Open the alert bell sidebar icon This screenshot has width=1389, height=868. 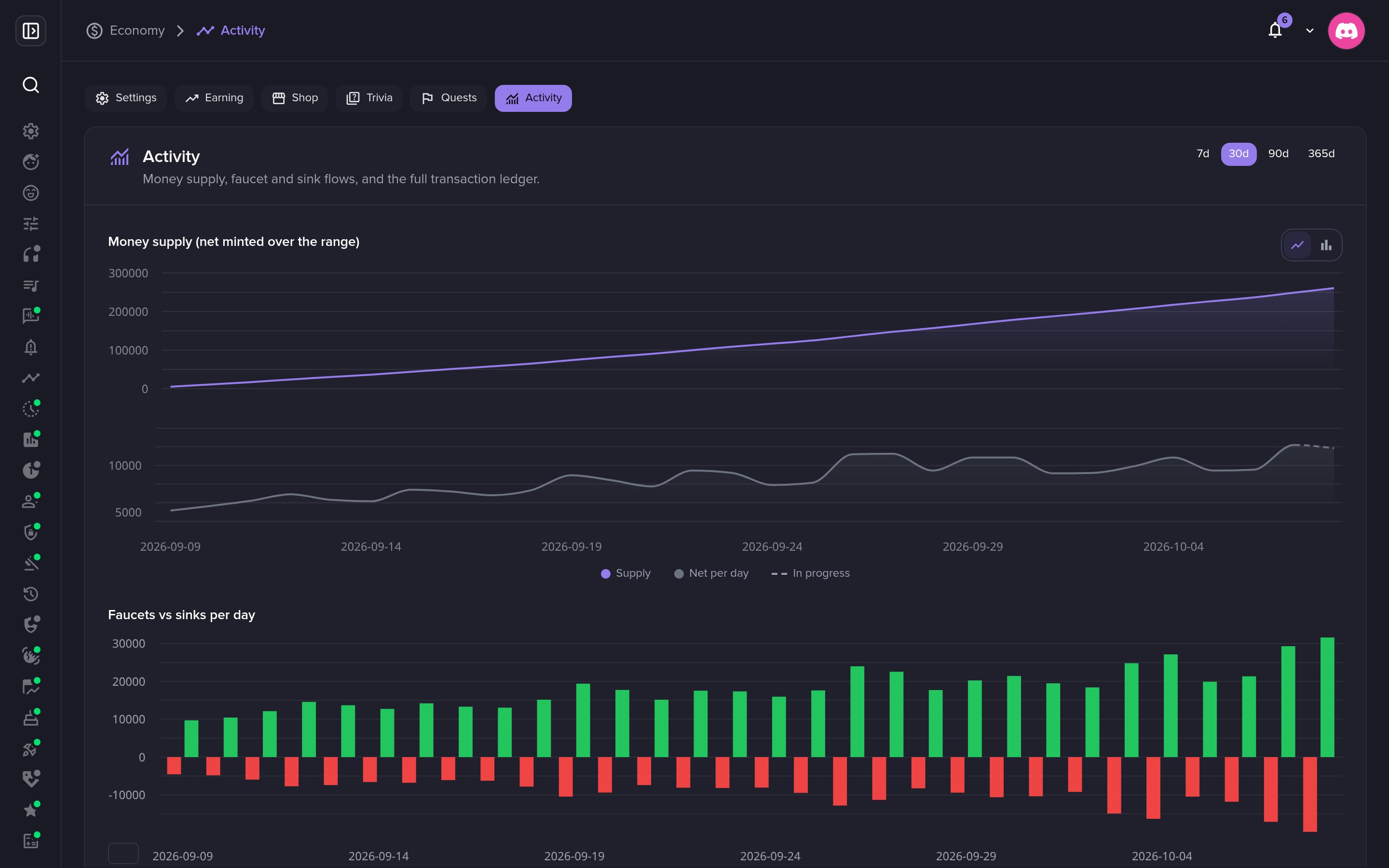click(30, 347)
